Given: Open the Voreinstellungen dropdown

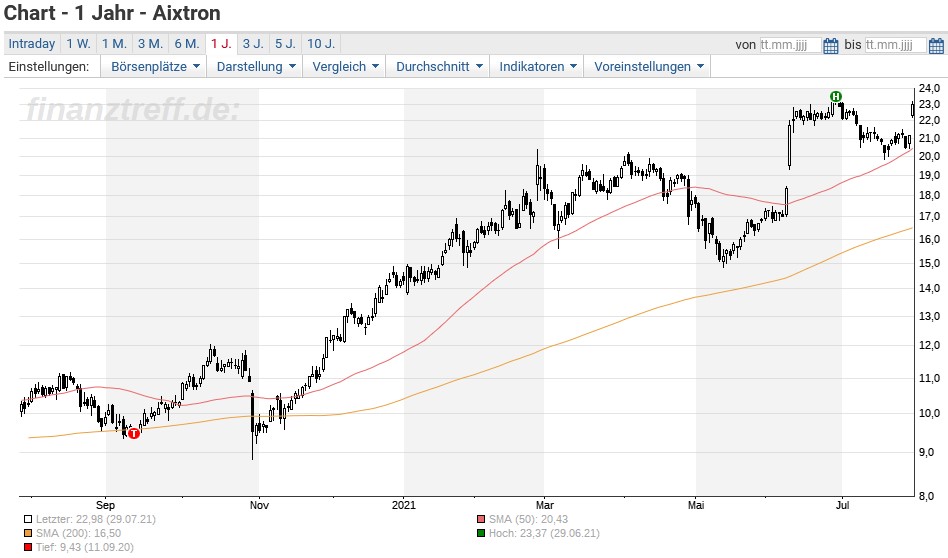Looking at the screenshot, I should point(648,67).
